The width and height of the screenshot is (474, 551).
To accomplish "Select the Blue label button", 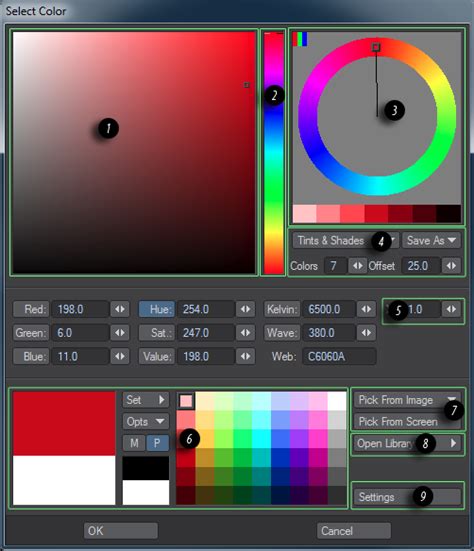I will (31, 356).
